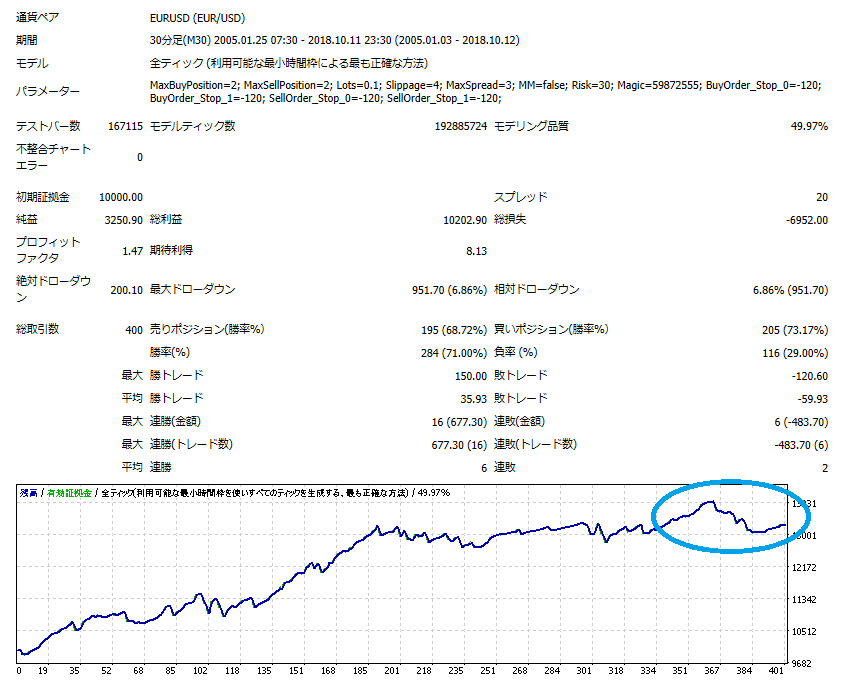Select the parameter line beginning MaxBuyPosition=2

486,85
